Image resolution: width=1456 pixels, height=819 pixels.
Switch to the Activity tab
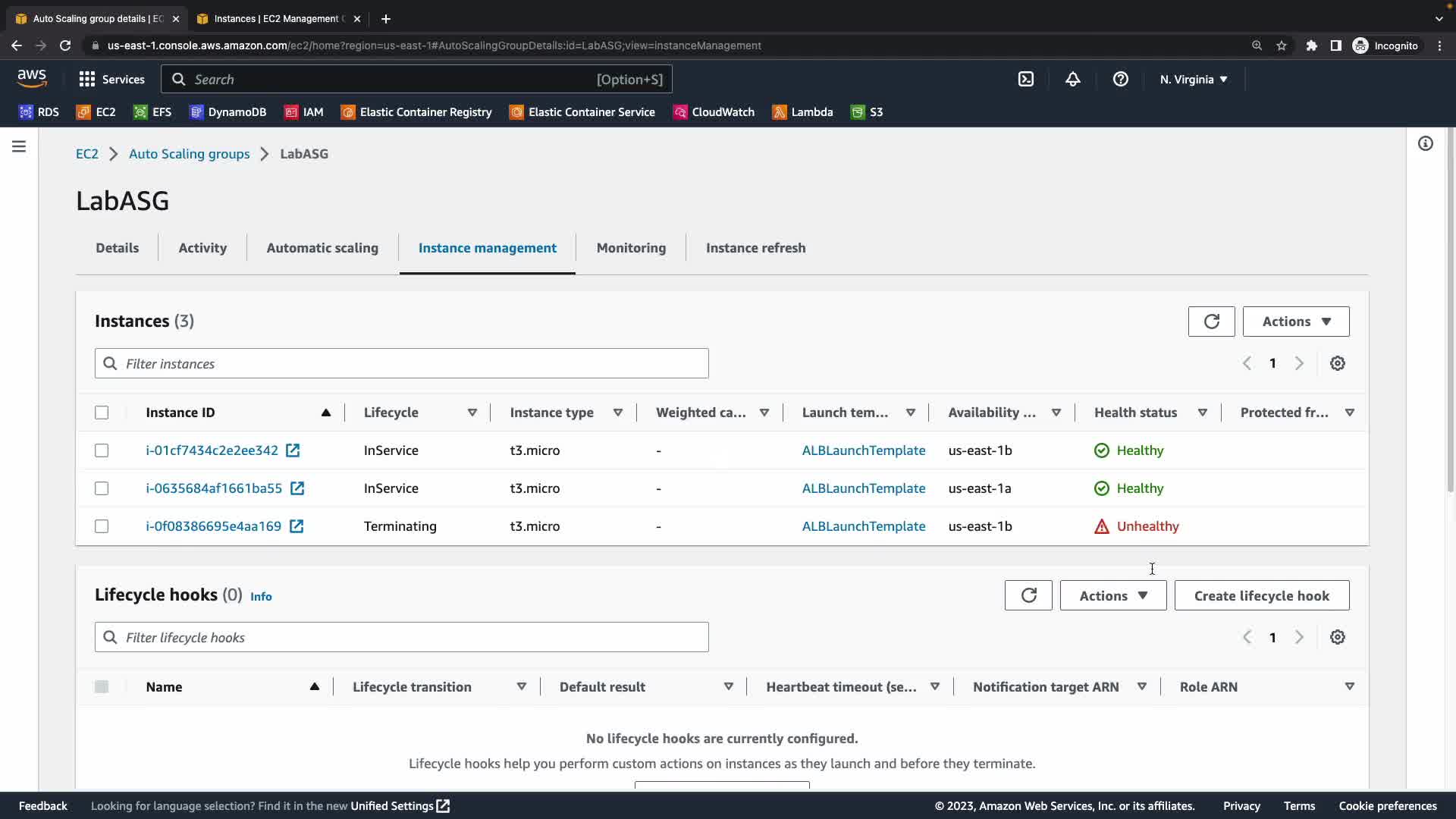point(202,248)
